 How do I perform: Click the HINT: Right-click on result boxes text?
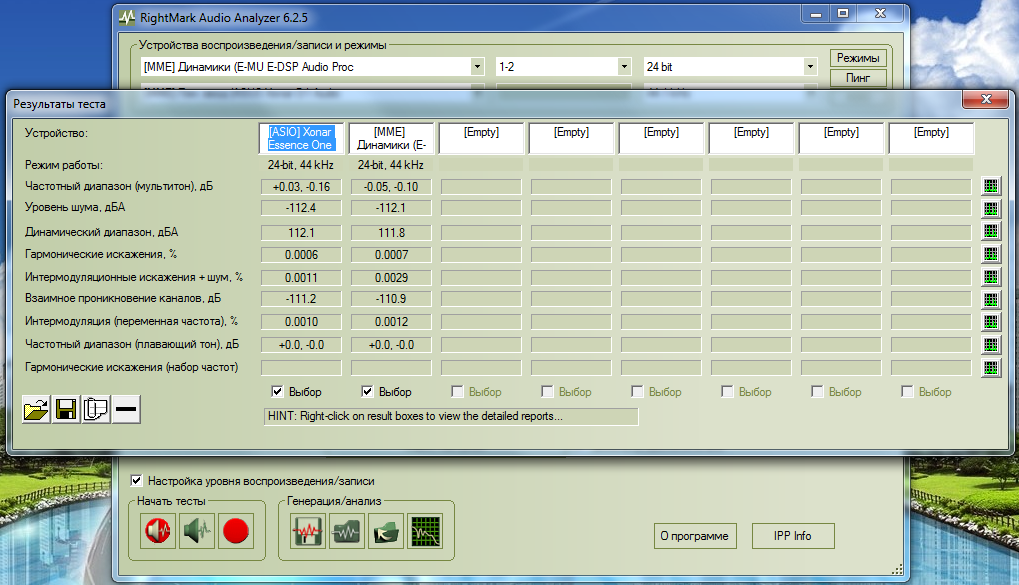(x=415, y=416)
